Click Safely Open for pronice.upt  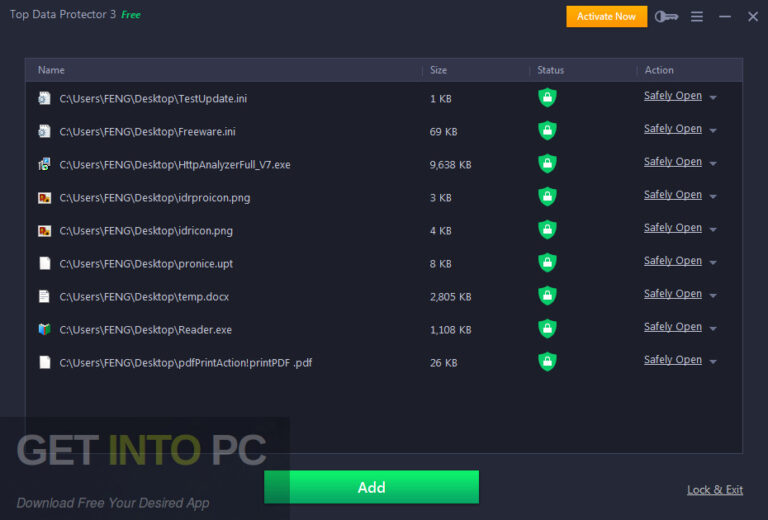pos(672,261)
